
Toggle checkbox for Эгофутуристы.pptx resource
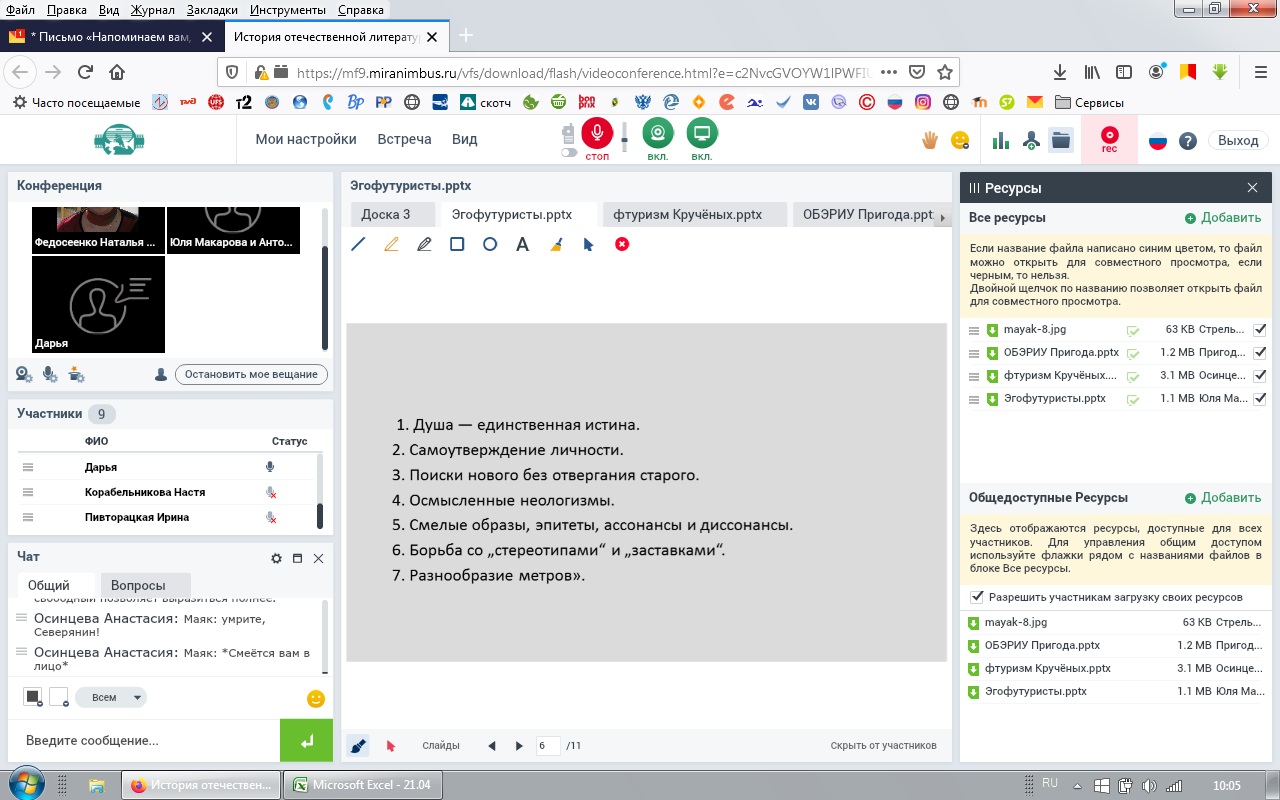pos(1260,398)
